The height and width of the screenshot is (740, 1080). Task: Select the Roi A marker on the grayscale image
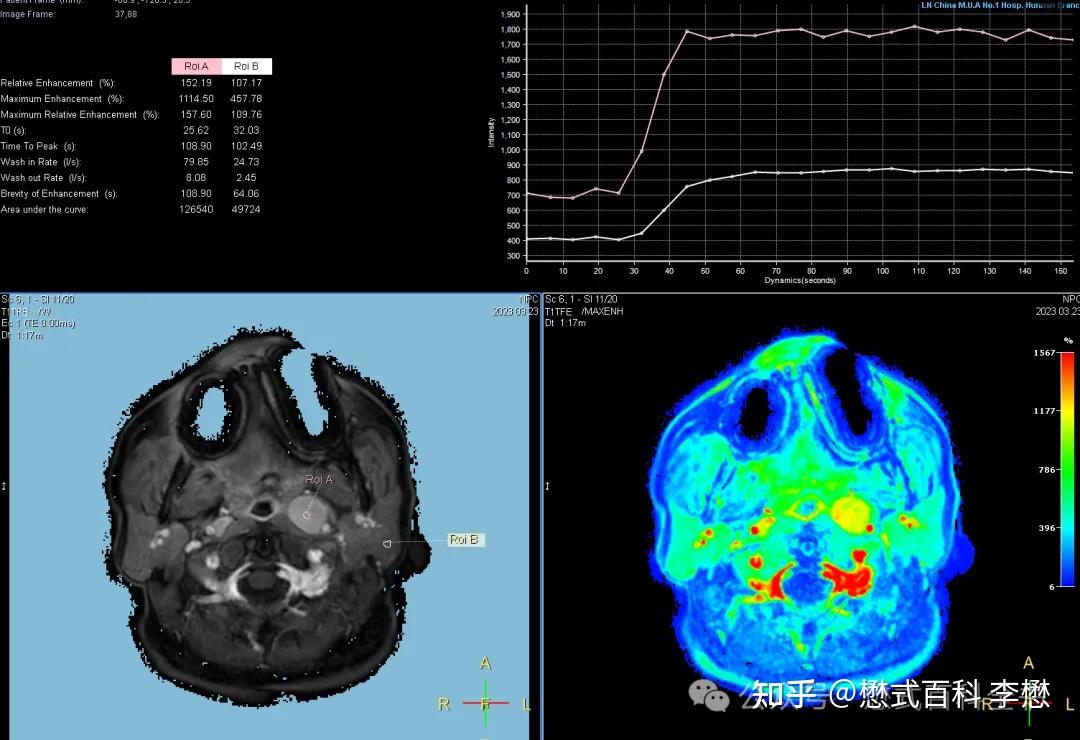point(317,478)
